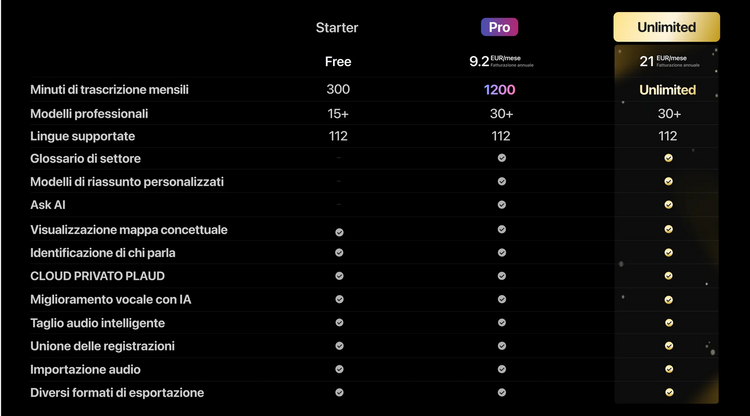Click the Starter plan heading
This screenshot has width=750, height=416.
(337, 27)
